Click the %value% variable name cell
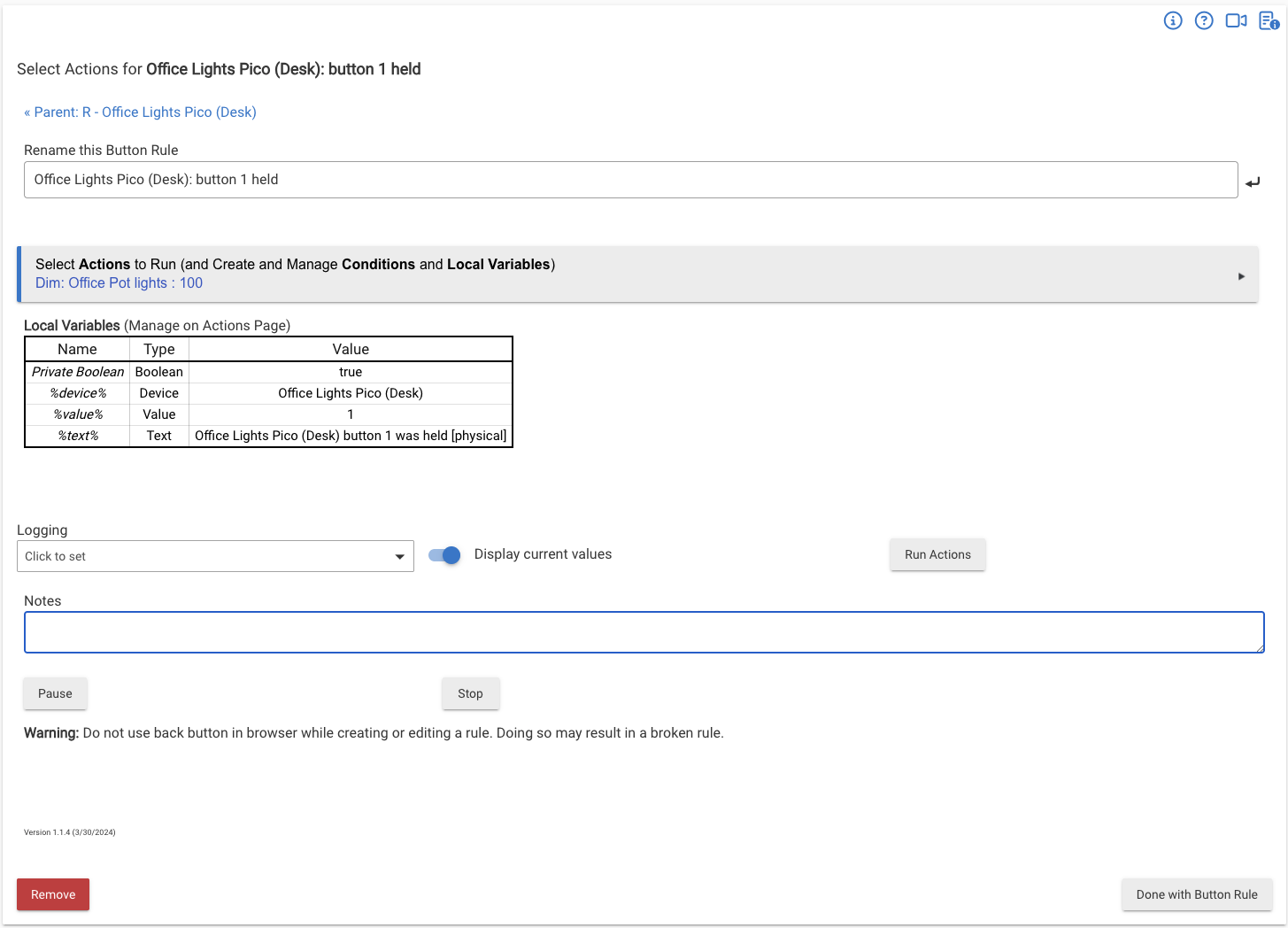The width and height of the screenshot is (1288, 928). click(78, 414)
